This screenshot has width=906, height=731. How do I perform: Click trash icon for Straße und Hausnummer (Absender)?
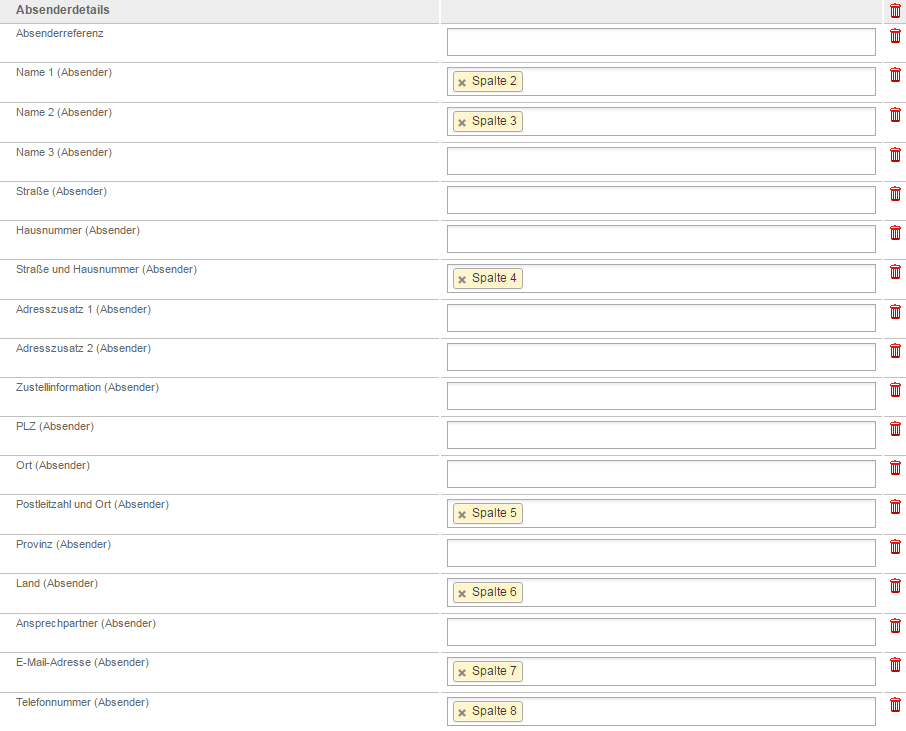[895, 272]
